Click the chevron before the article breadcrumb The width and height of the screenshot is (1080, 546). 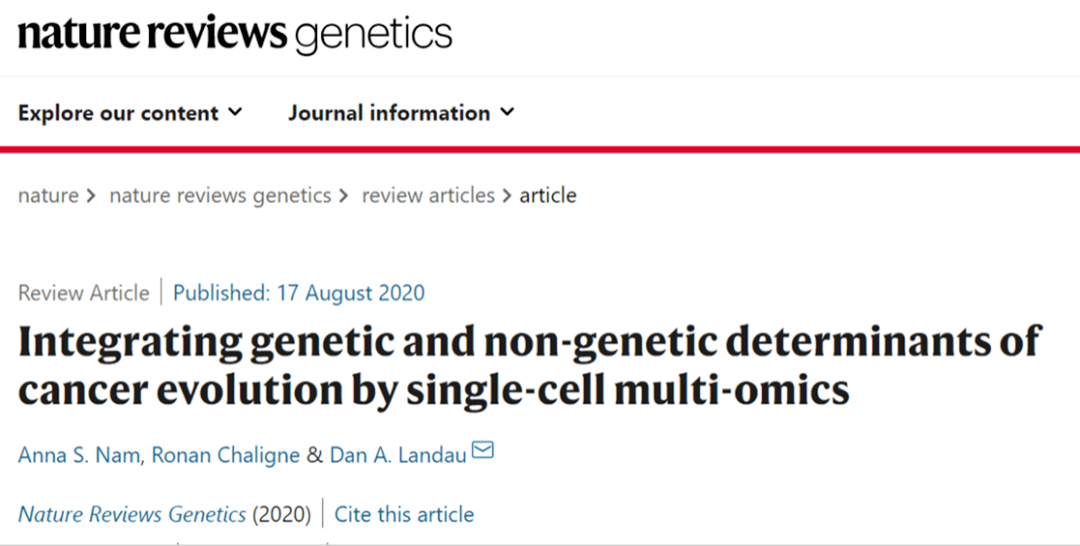(507, 196)
